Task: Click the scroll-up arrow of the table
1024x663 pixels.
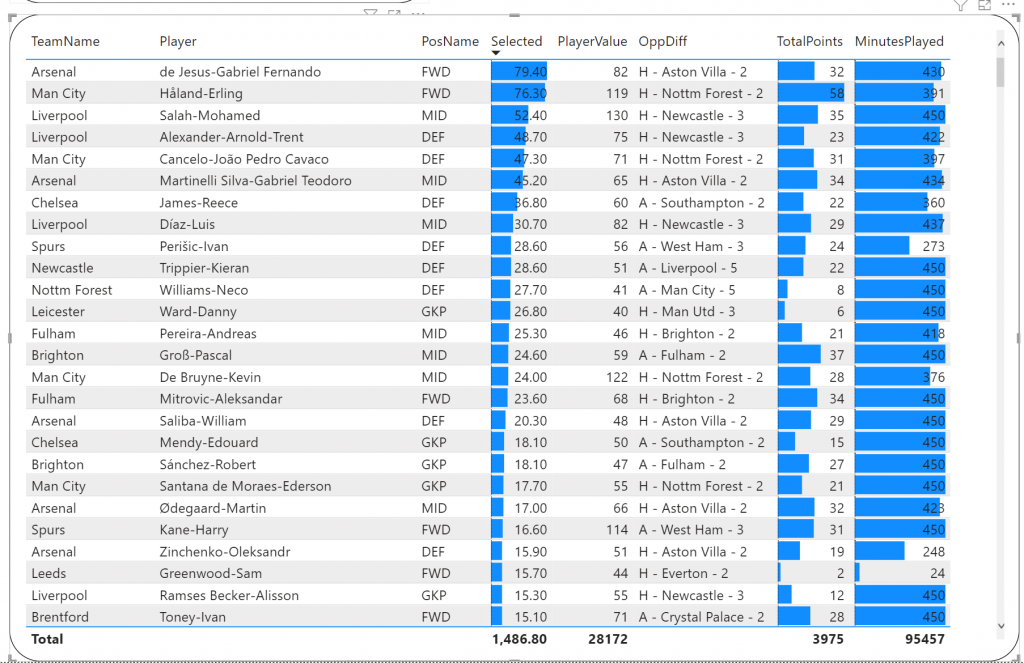Action: [1001, 45]
